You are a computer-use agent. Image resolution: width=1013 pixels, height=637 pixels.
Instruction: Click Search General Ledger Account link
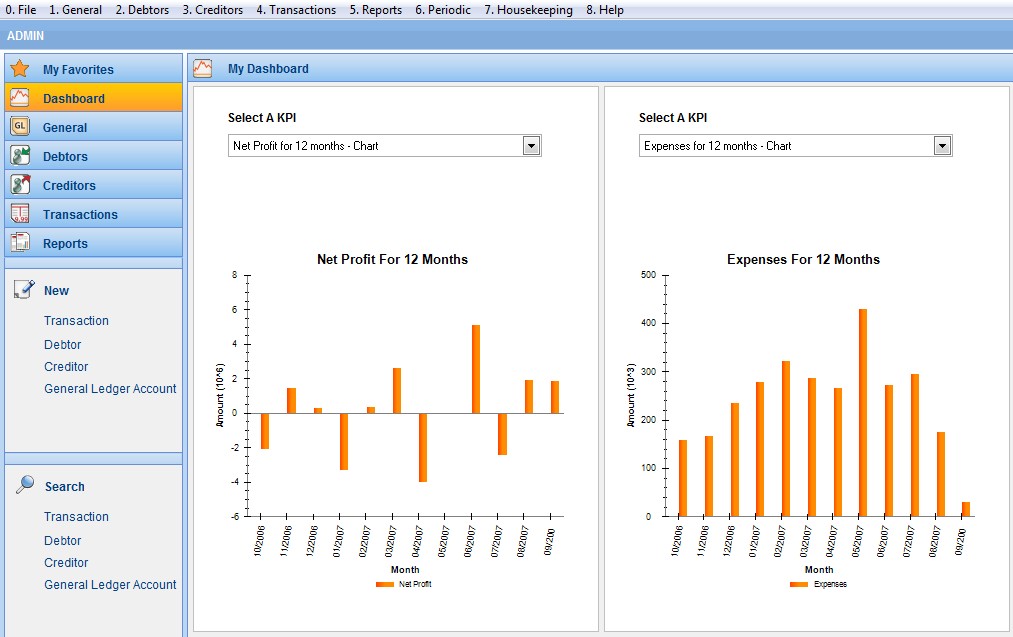click(110, 585)
